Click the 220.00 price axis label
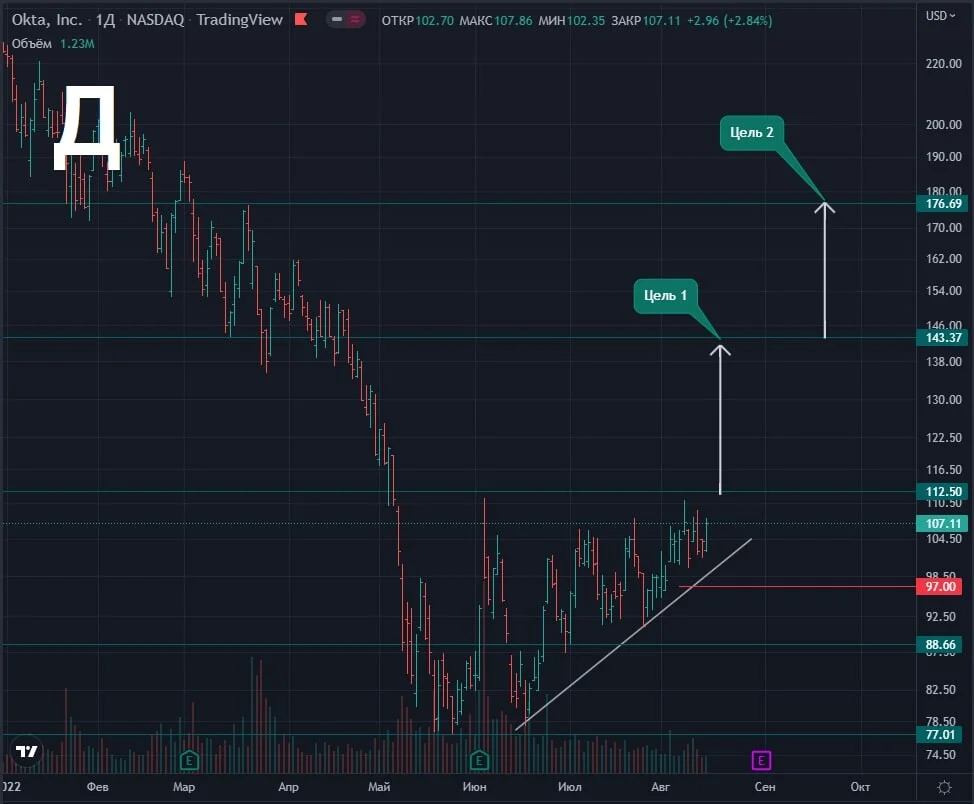Viewport: 974px width, 804px height. click(x=944, y=63)
